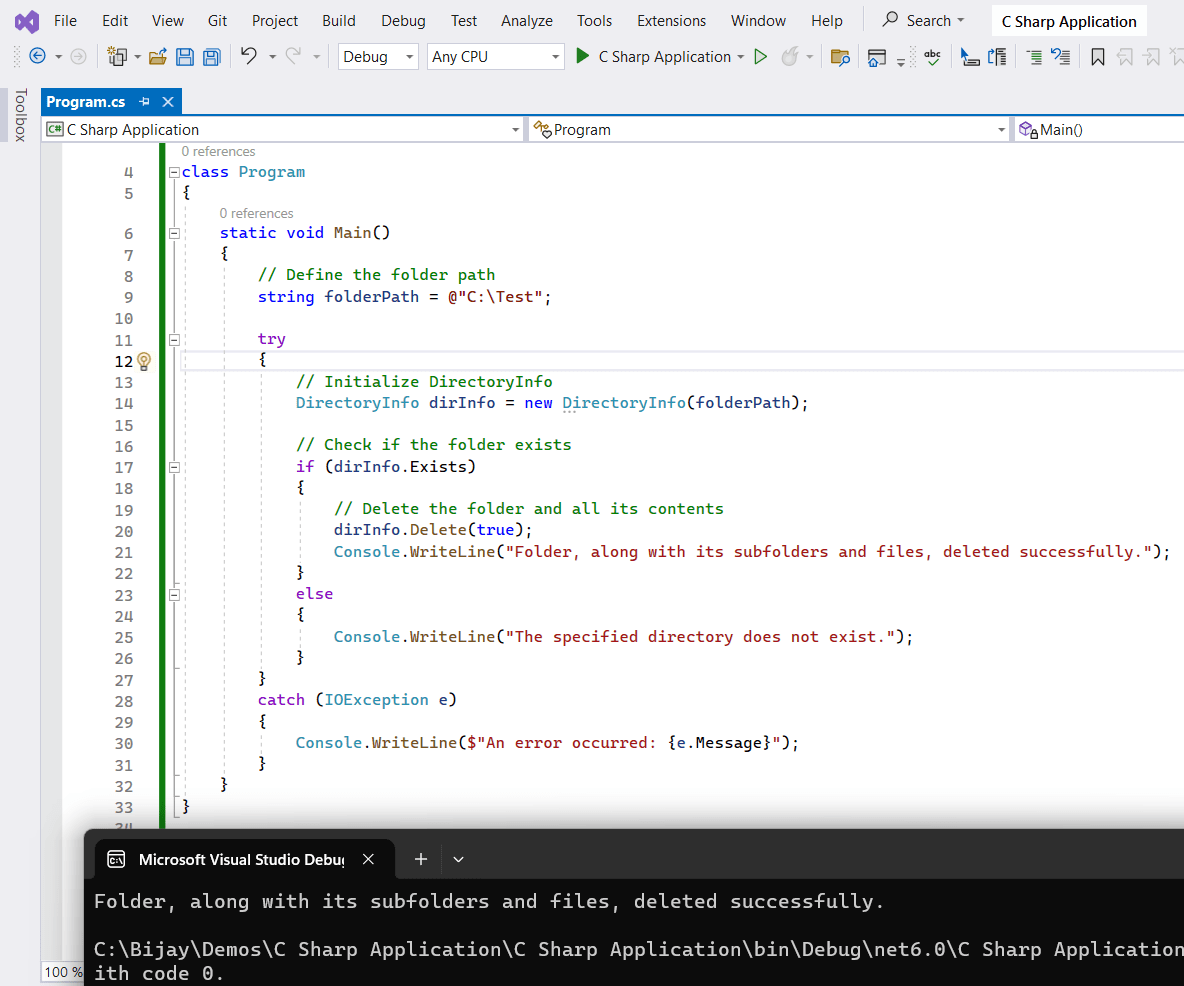Screen dimensions: 1184x986
Task: Click Start Without Debugging outline play icon
Action: pyautogui.click(x=761, y=57)
